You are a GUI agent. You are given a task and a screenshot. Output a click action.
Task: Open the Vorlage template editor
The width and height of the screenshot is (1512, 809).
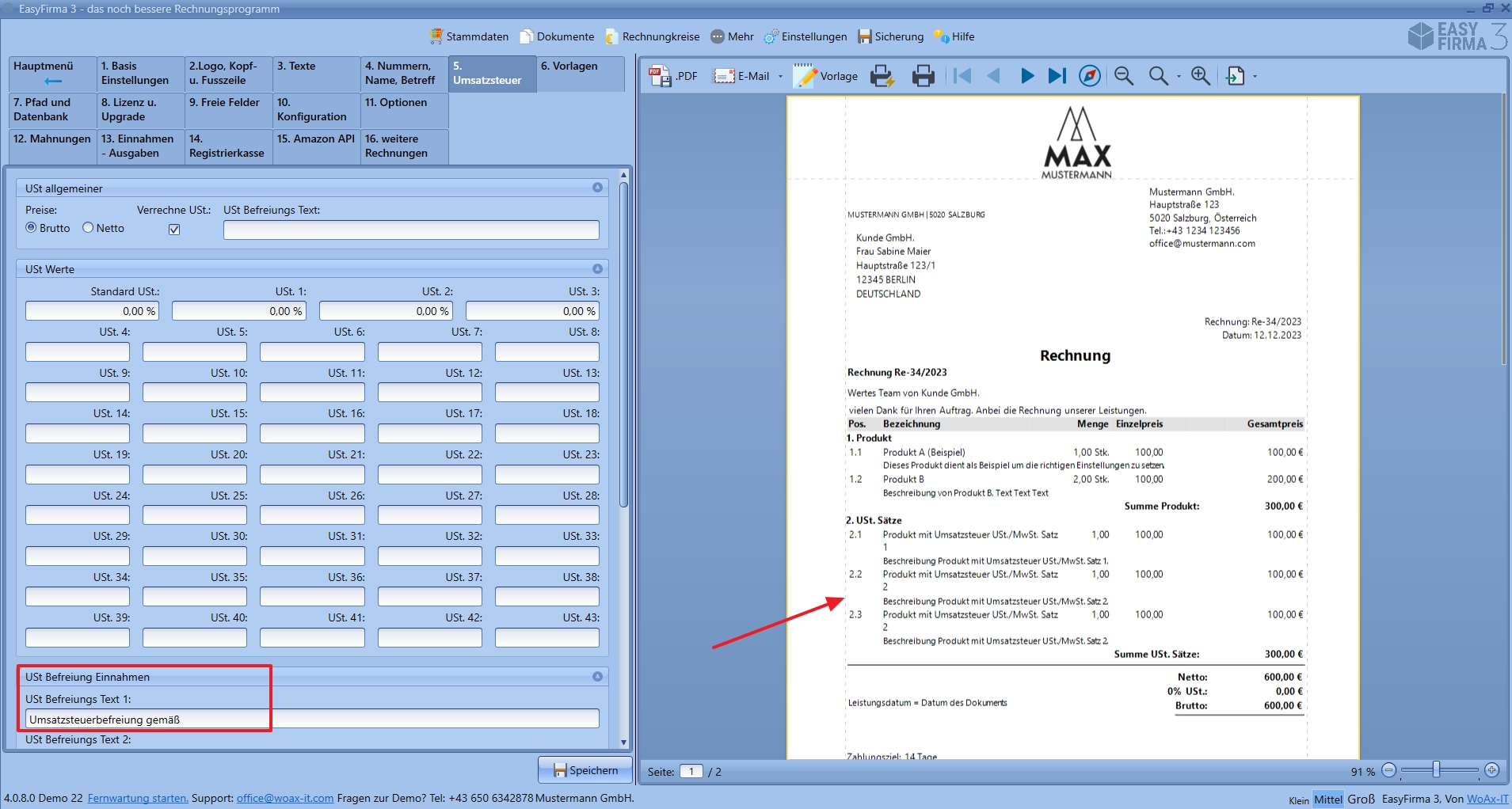pos(826,76)
